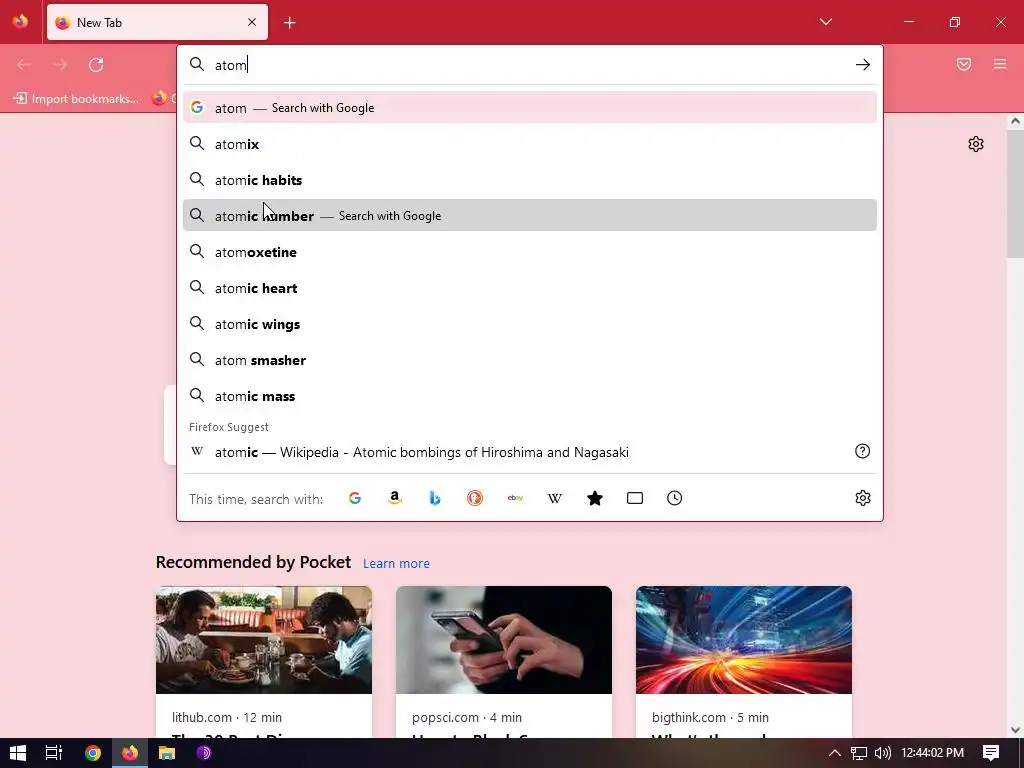Screen dimensions: 1024x768
Task: Click in the address bar text field
Action: pos(529,65)
